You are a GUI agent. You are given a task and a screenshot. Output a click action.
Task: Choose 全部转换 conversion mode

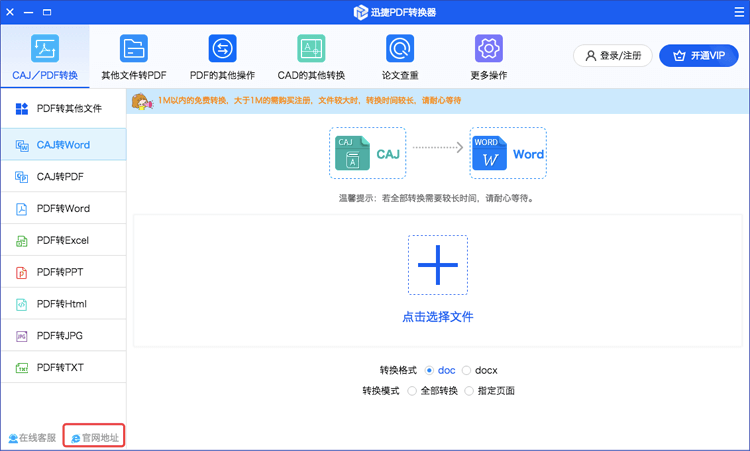point(412,391)
